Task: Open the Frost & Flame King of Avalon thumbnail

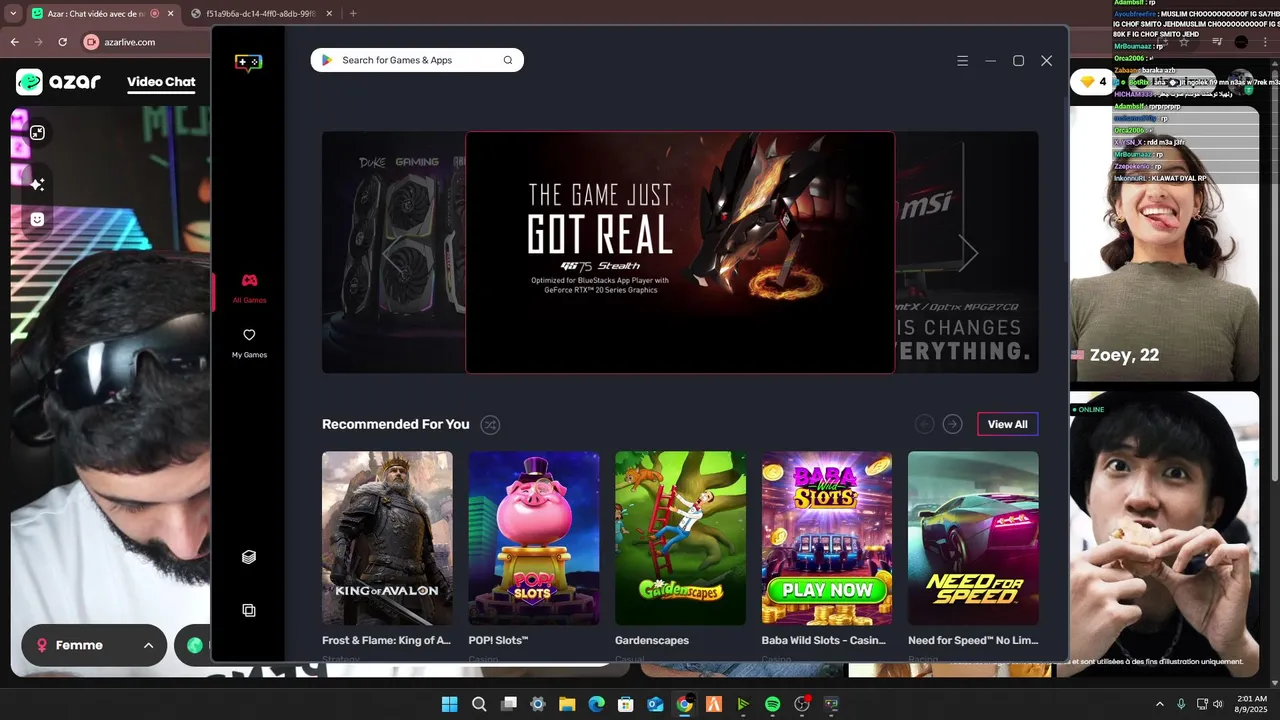Action: click(x=387, y=539)
